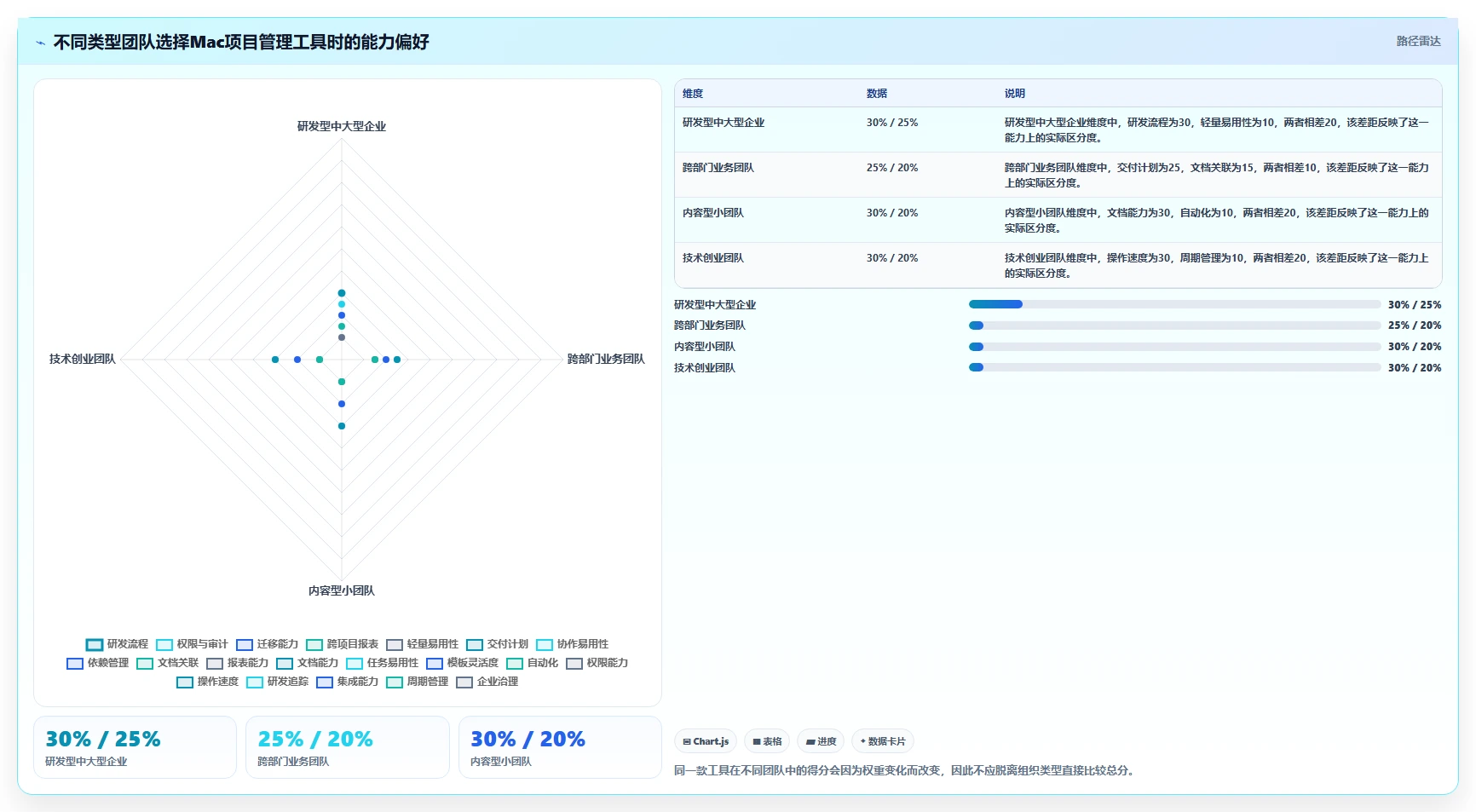
Task: Toggle the 集成能力 legend entry
Action: point(347,682)
